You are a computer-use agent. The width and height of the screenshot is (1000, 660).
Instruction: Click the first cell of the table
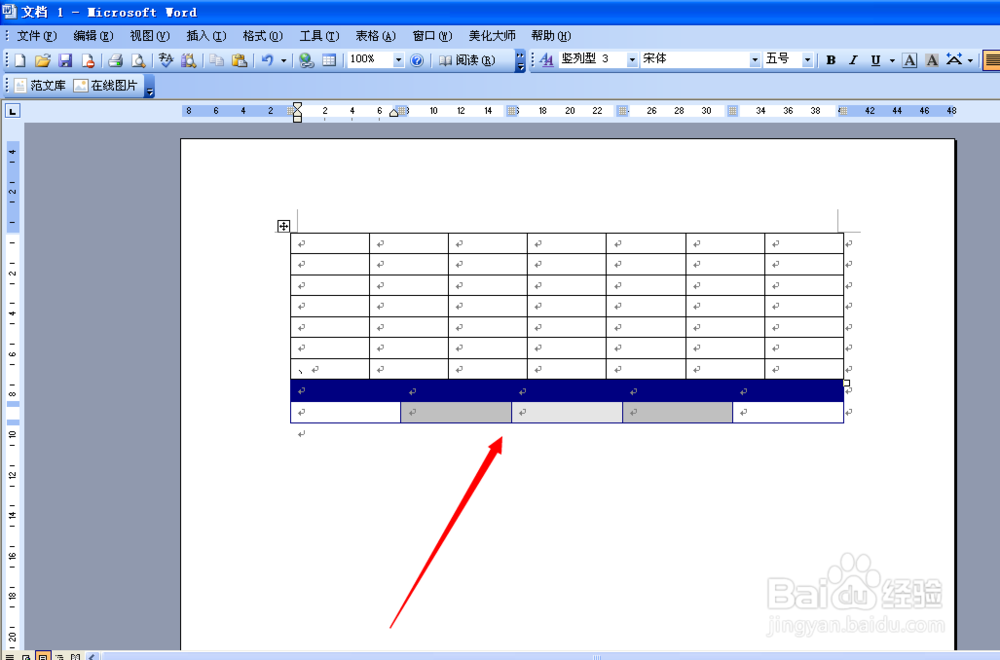click(x=330, y=244)
